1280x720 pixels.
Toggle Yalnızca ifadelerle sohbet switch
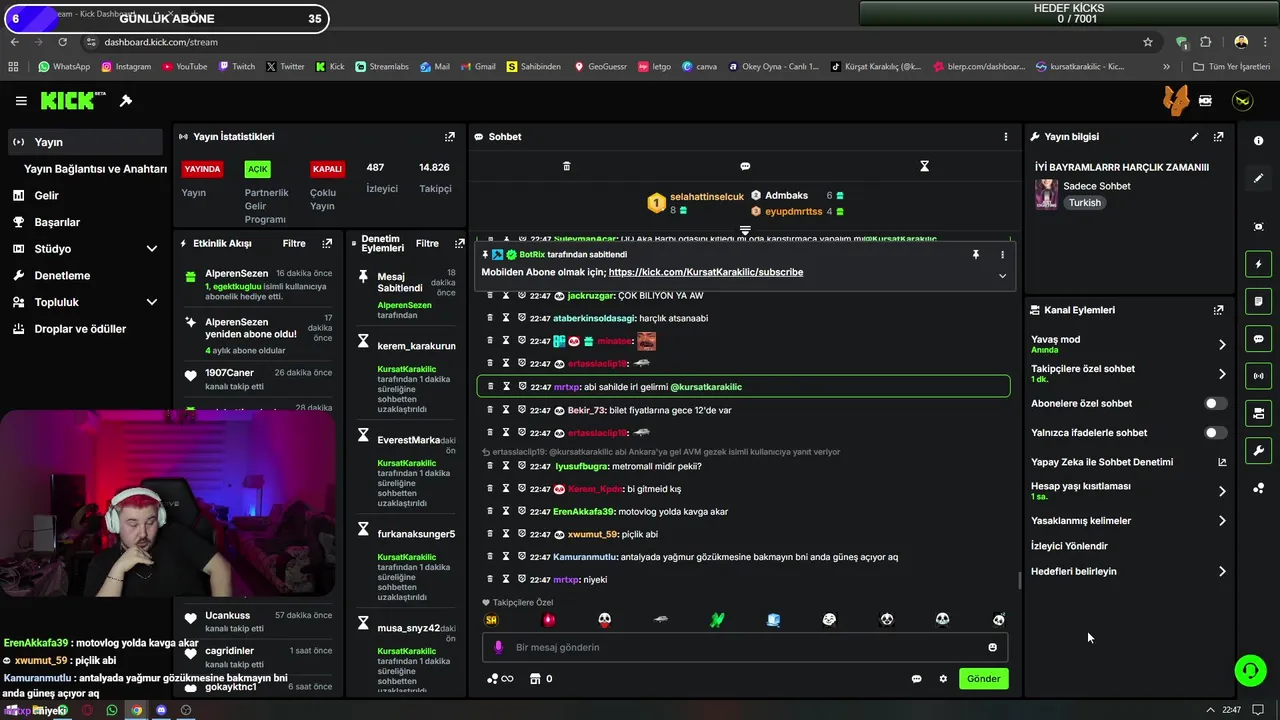click(1215, 433)
